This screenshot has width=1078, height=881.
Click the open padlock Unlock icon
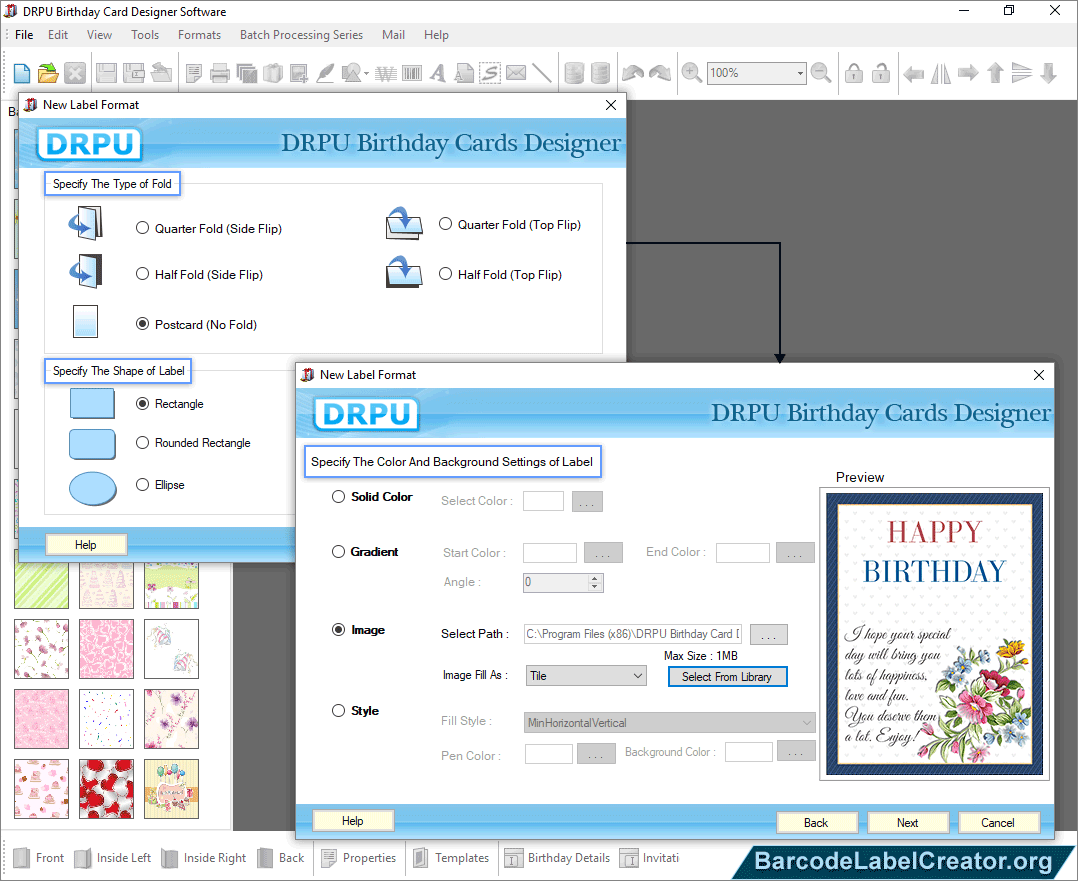click(881, 73)
